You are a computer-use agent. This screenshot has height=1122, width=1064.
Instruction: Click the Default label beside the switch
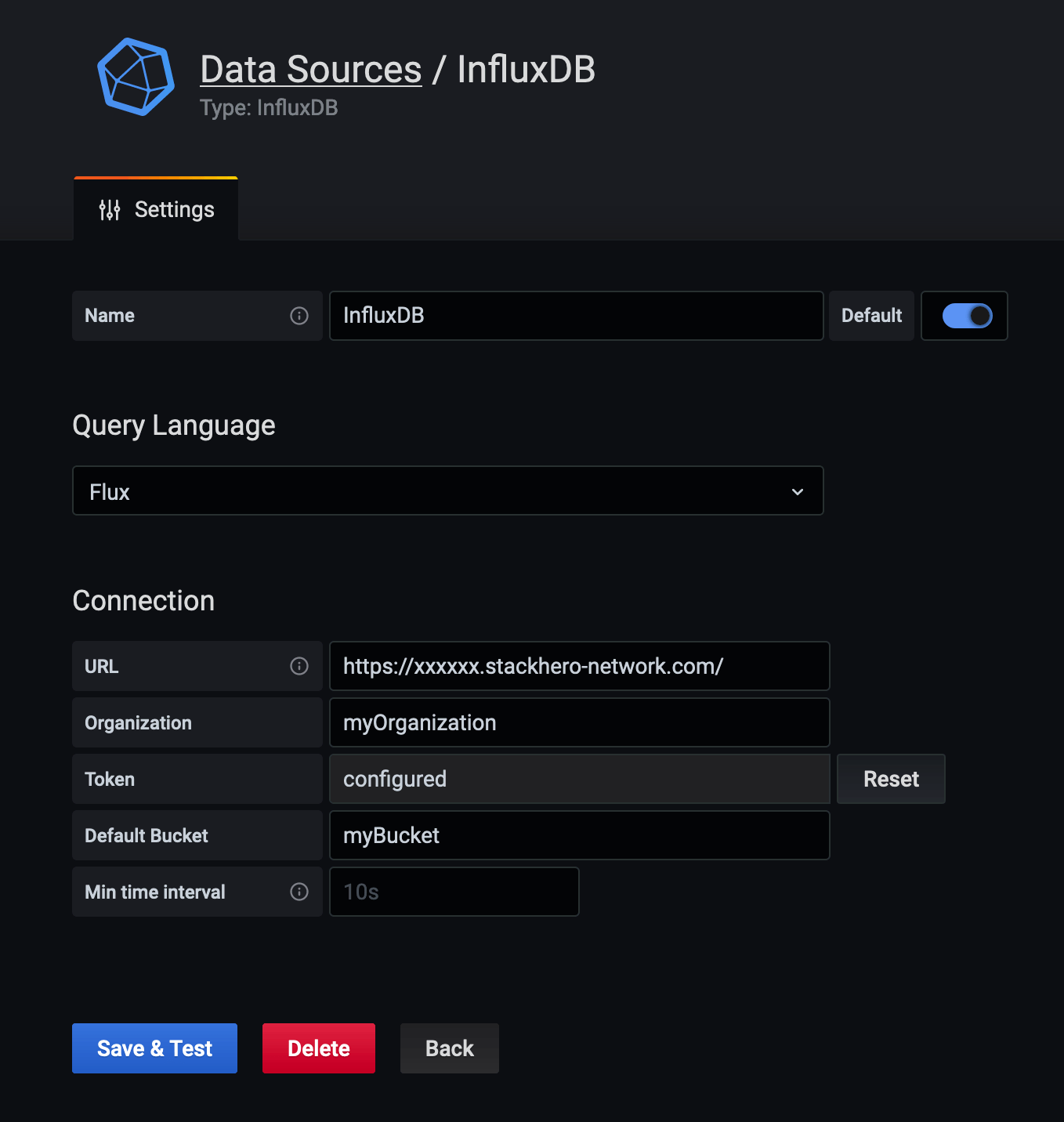pos(871,316)
